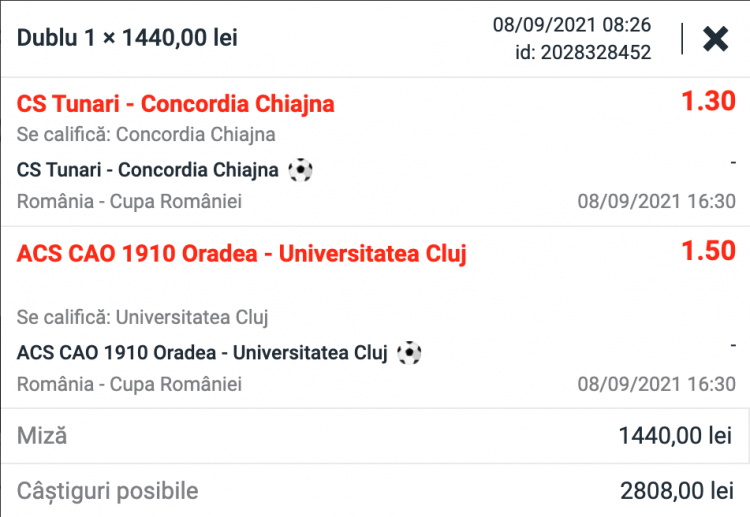750x517 pixels.
Task: Click the Dublu 1 × 1440,00 lei header
Action: [128, 39]
